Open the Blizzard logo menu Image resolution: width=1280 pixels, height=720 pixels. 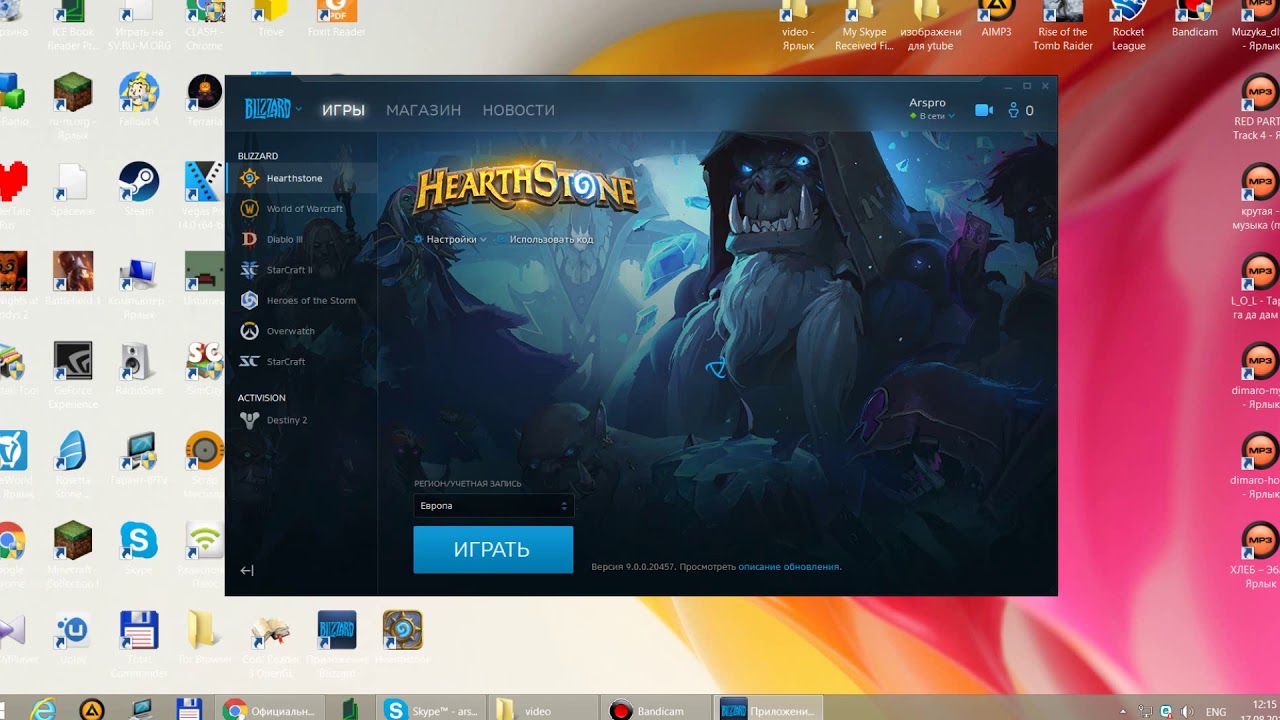273,109
